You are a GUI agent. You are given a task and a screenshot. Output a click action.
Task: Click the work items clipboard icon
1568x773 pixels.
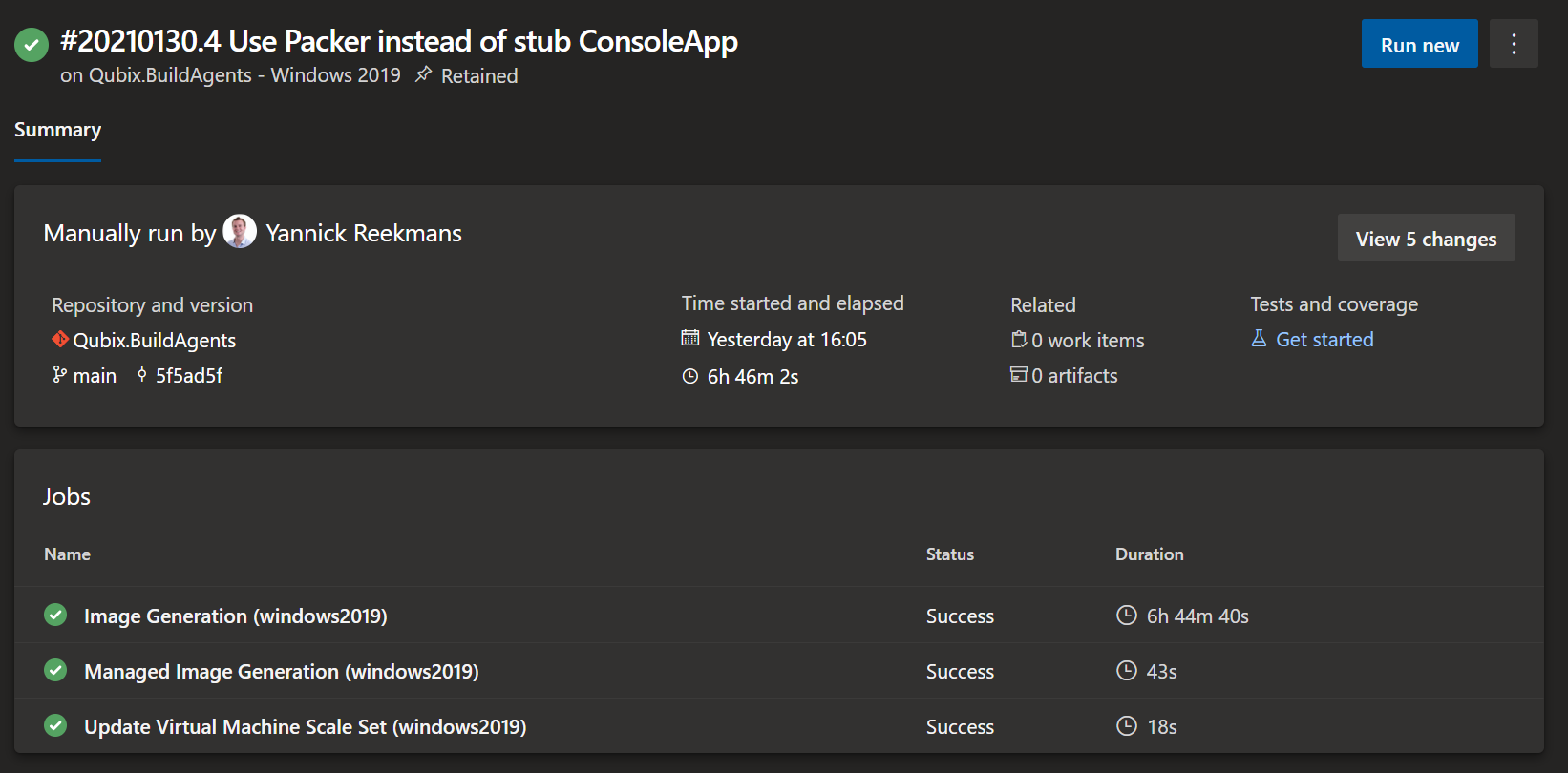pos(1019,340)
